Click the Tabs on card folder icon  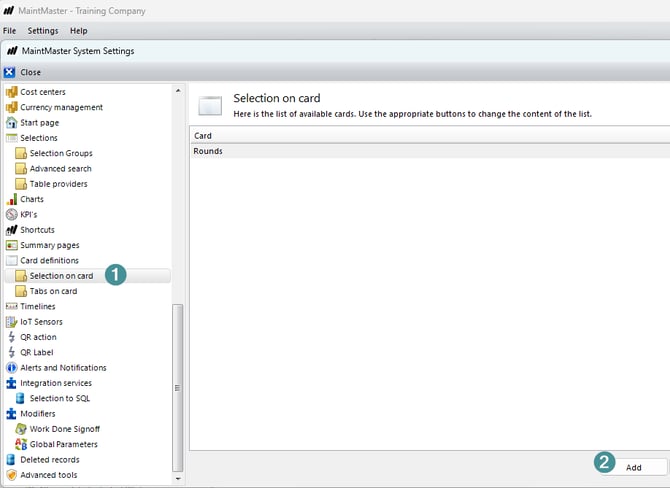pos(21,291)
